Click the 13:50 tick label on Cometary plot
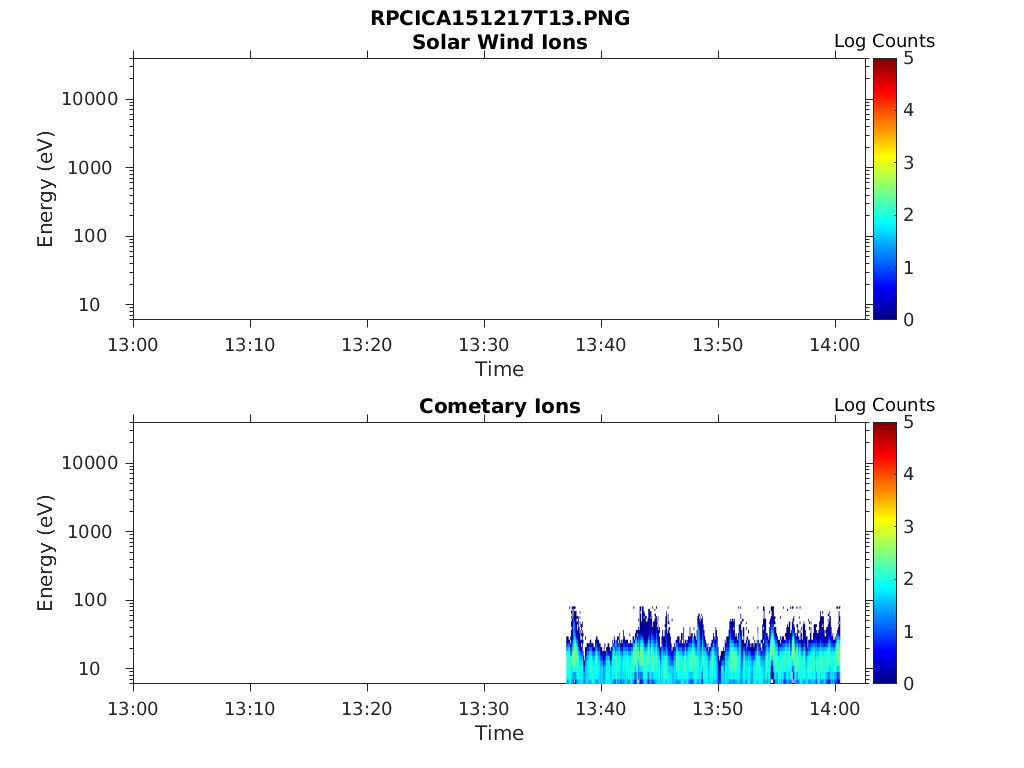The height and width of the screenshot is (768, 1024). 718,709
